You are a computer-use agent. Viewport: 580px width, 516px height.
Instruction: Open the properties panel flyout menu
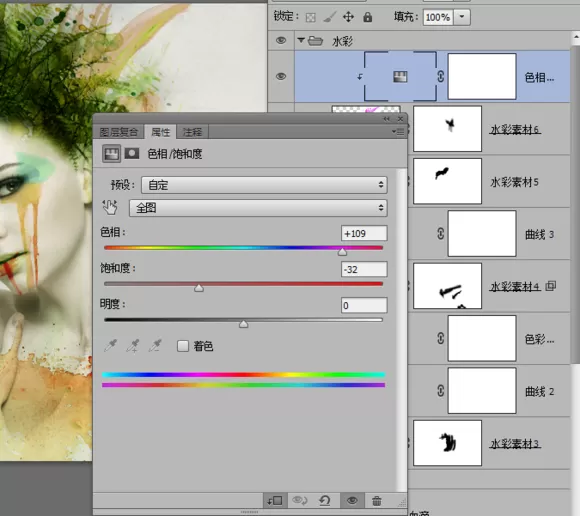398,132
